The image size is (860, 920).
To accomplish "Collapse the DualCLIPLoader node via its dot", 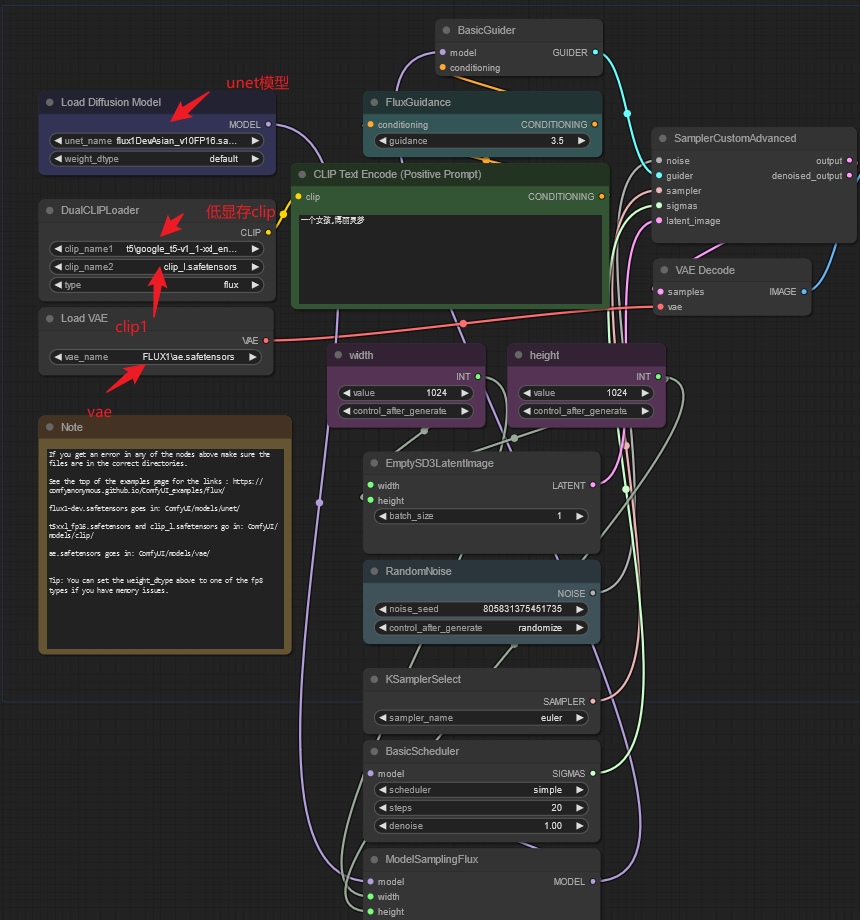I will [x=49, y=210].
